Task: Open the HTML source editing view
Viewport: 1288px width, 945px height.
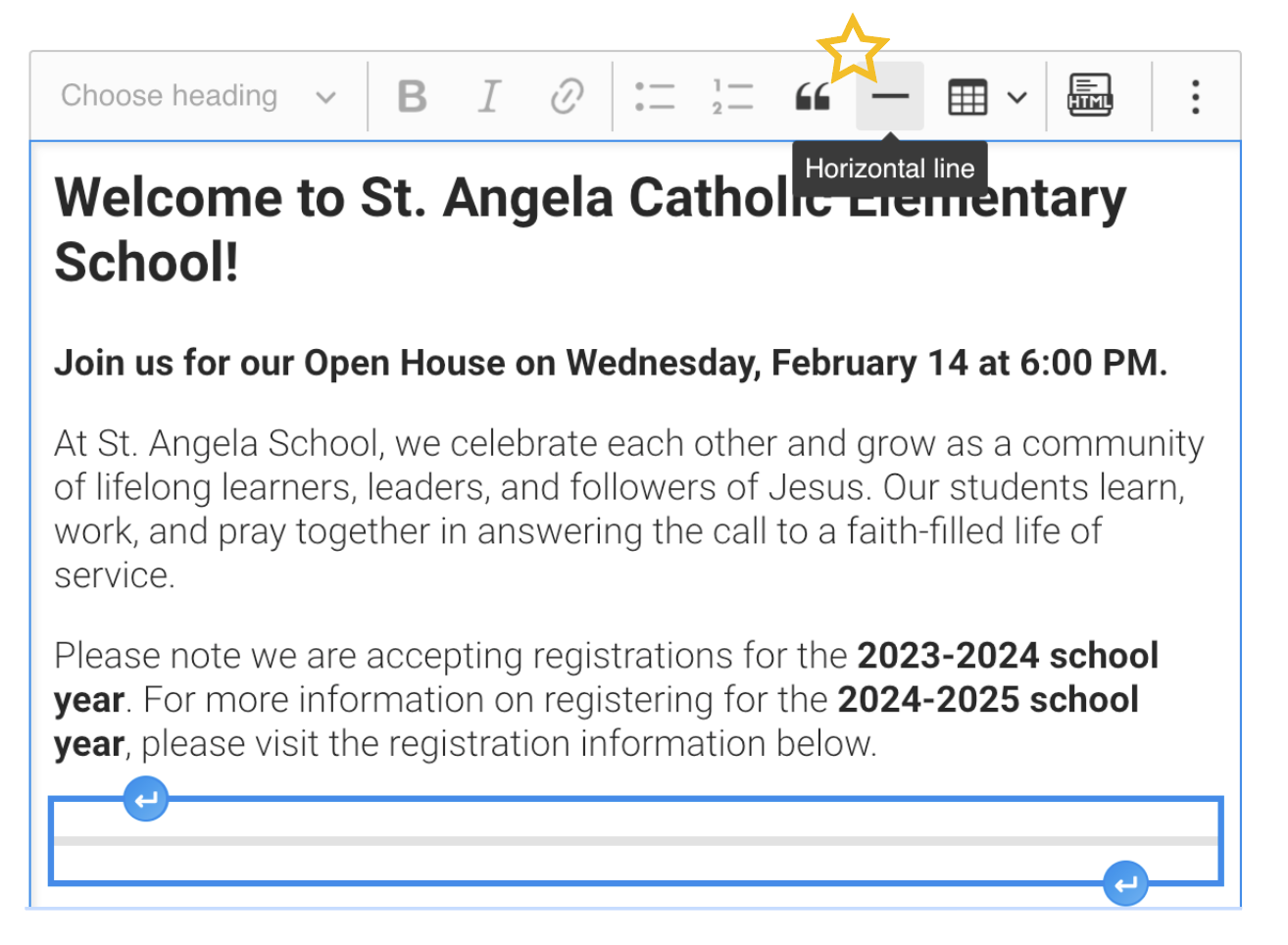Action: pos(1090,96)
